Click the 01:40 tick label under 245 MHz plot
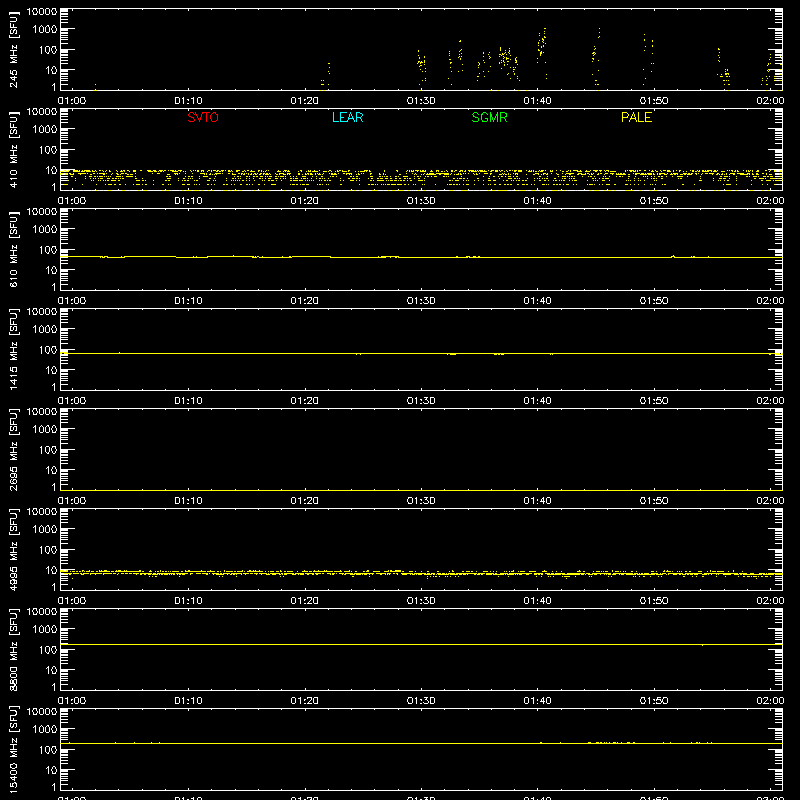Viewport: 800px width, 800px height. click(537, 101)
